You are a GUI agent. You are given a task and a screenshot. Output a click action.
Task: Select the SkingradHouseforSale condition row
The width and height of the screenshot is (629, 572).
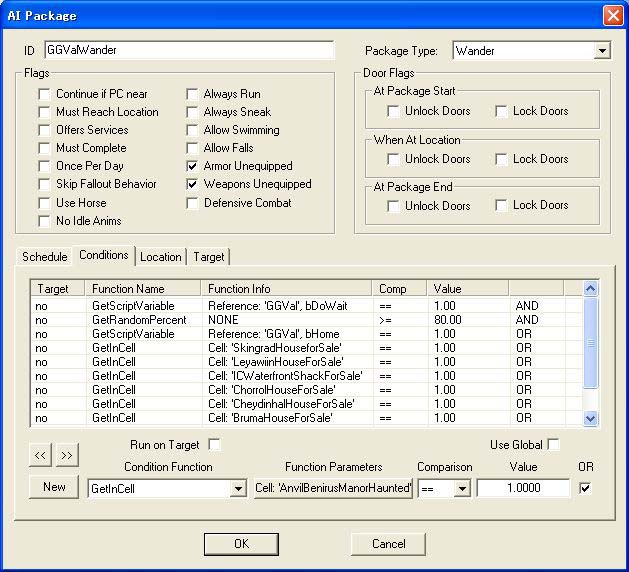coord(307,348)
